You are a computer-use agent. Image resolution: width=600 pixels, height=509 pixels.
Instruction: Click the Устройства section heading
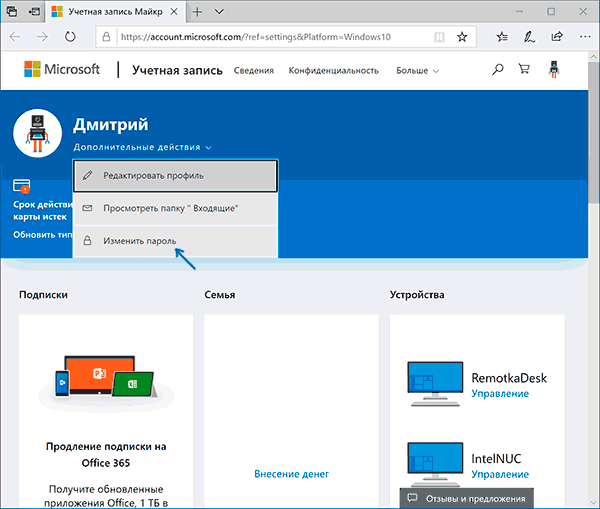(x=417, y=295)
